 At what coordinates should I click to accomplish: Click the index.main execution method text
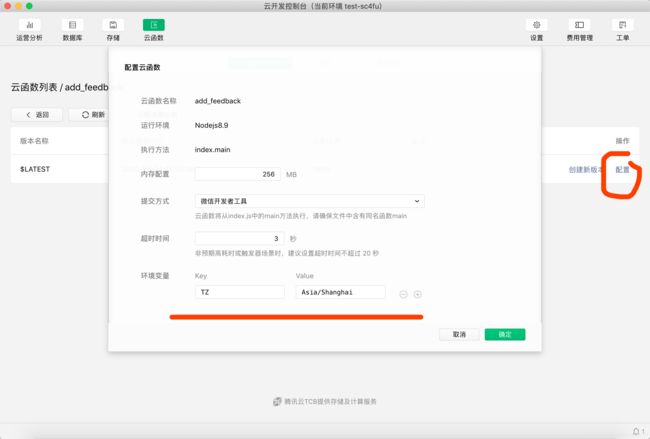point(212,150)
